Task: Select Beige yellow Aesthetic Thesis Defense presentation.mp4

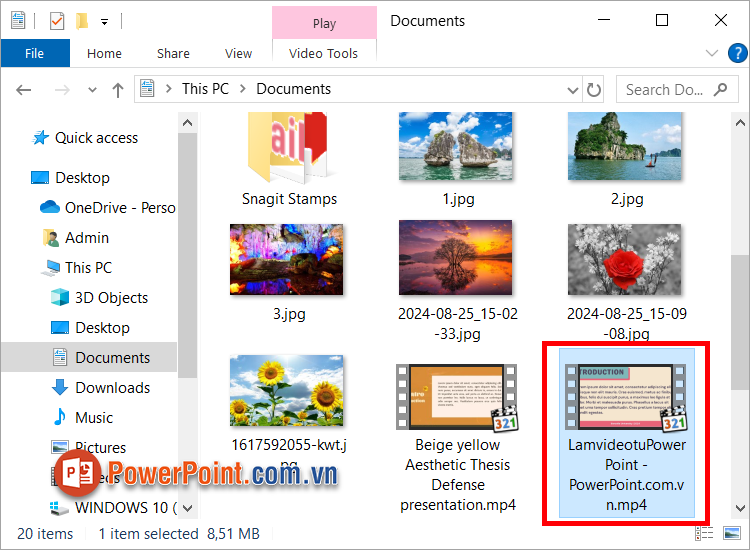Action: pos(457,438)
